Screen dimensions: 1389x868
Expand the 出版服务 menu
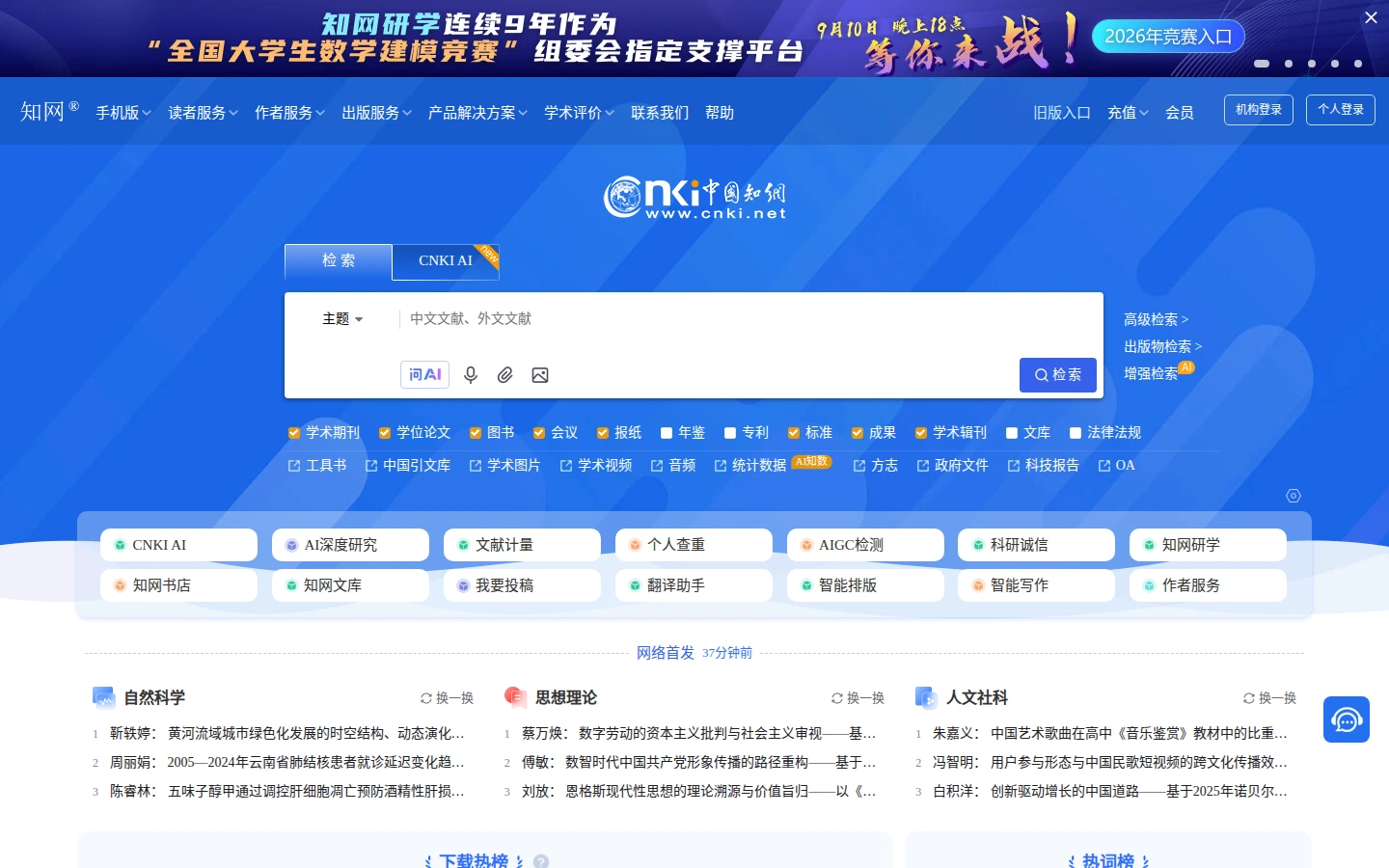pyautogui.click(x=376, y=113)
